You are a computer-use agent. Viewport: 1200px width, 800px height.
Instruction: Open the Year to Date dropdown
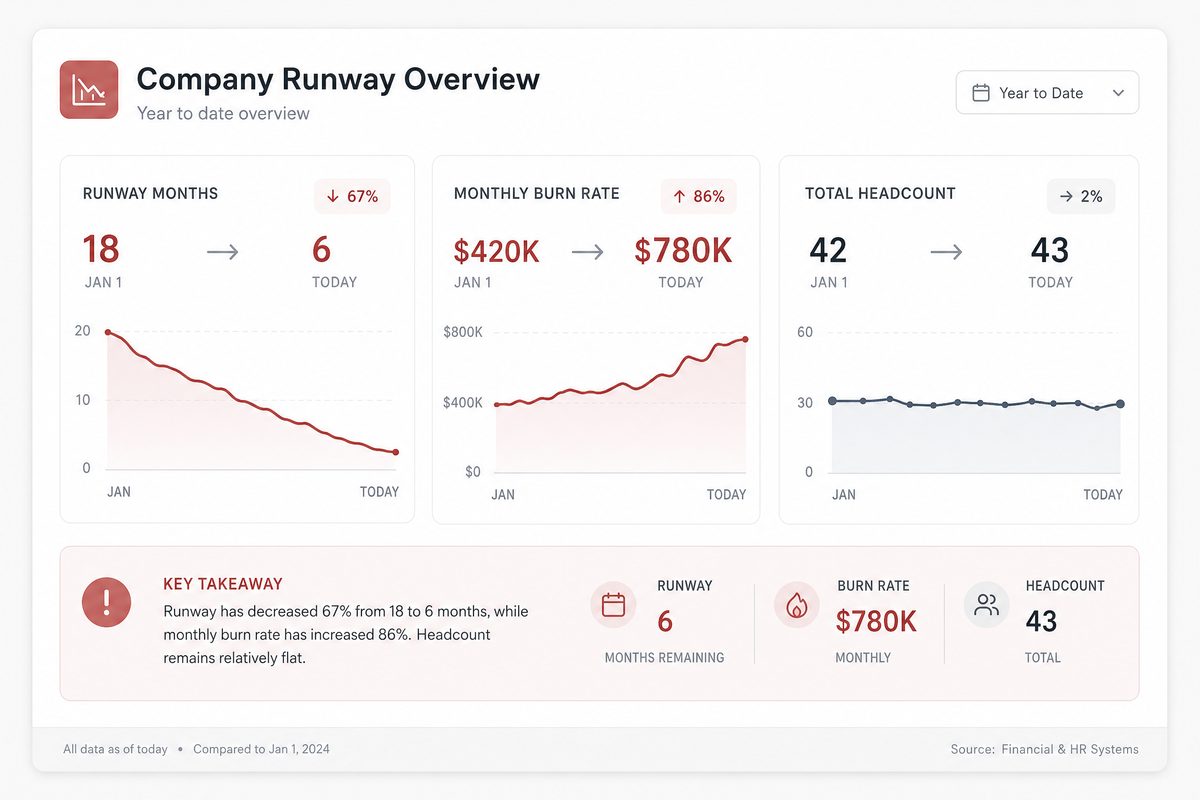point(1047,93)
